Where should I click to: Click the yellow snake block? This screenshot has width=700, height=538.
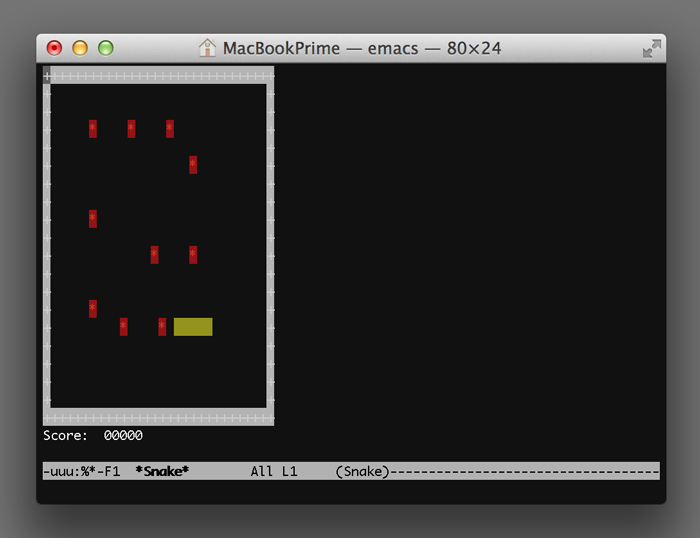(193, 327)
